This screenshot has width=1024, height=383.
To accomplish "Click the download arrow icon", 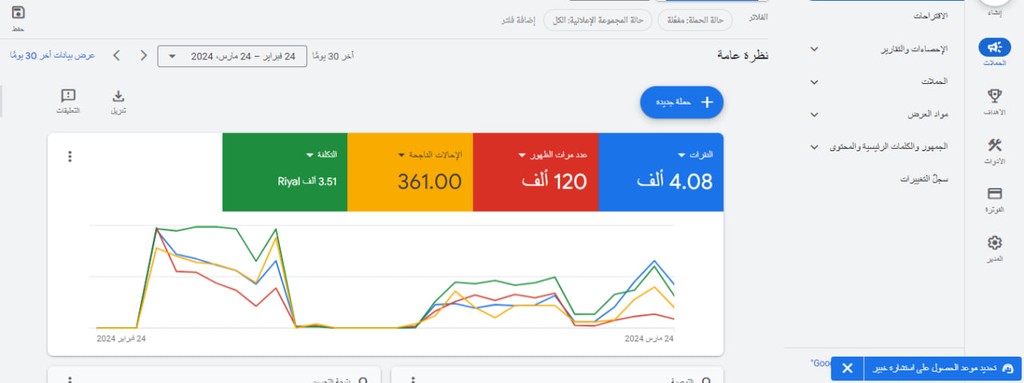I will (118, 97).
